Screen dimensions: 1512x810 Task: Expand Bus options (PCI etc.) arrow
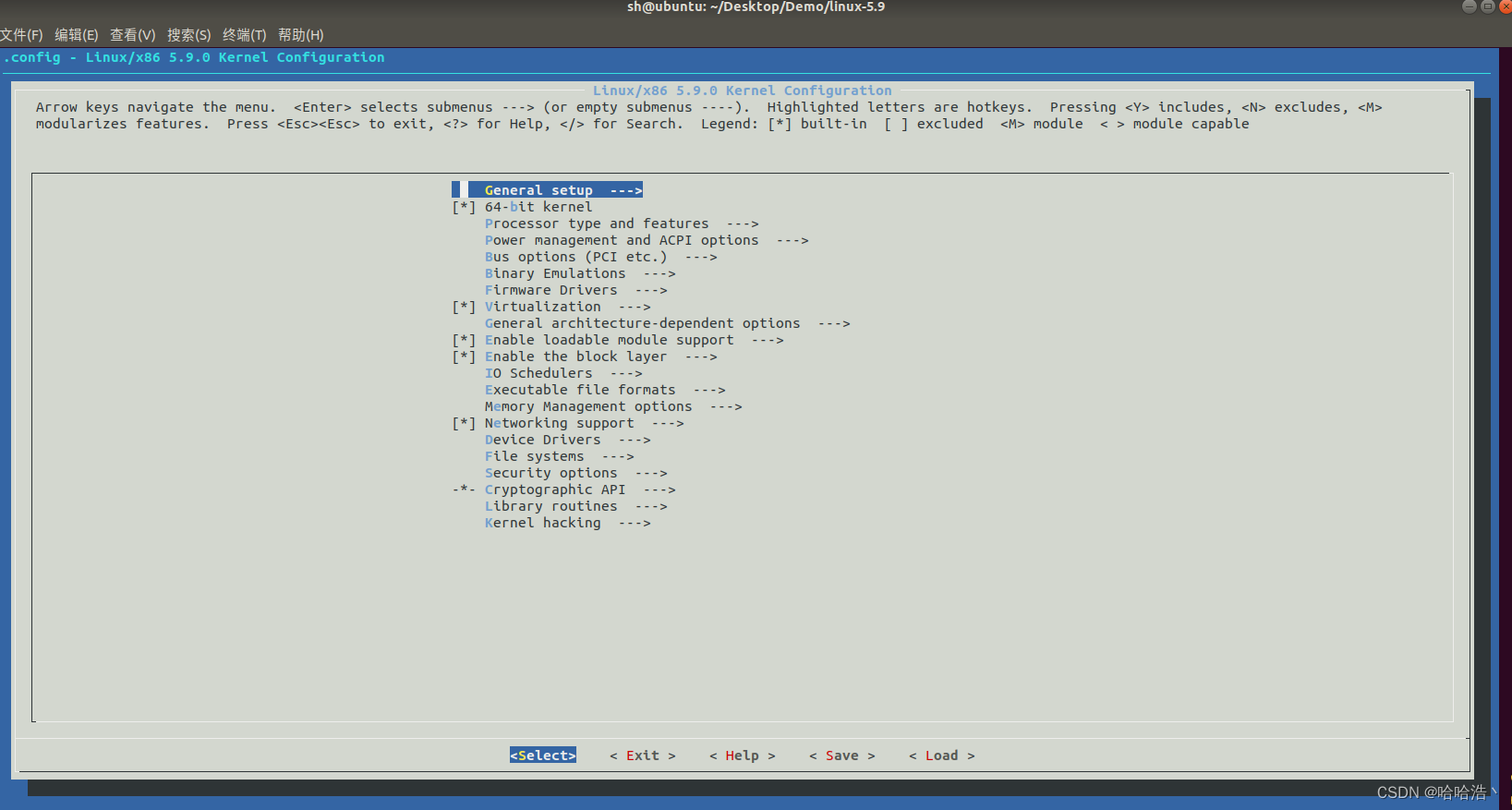pos(701,257)
